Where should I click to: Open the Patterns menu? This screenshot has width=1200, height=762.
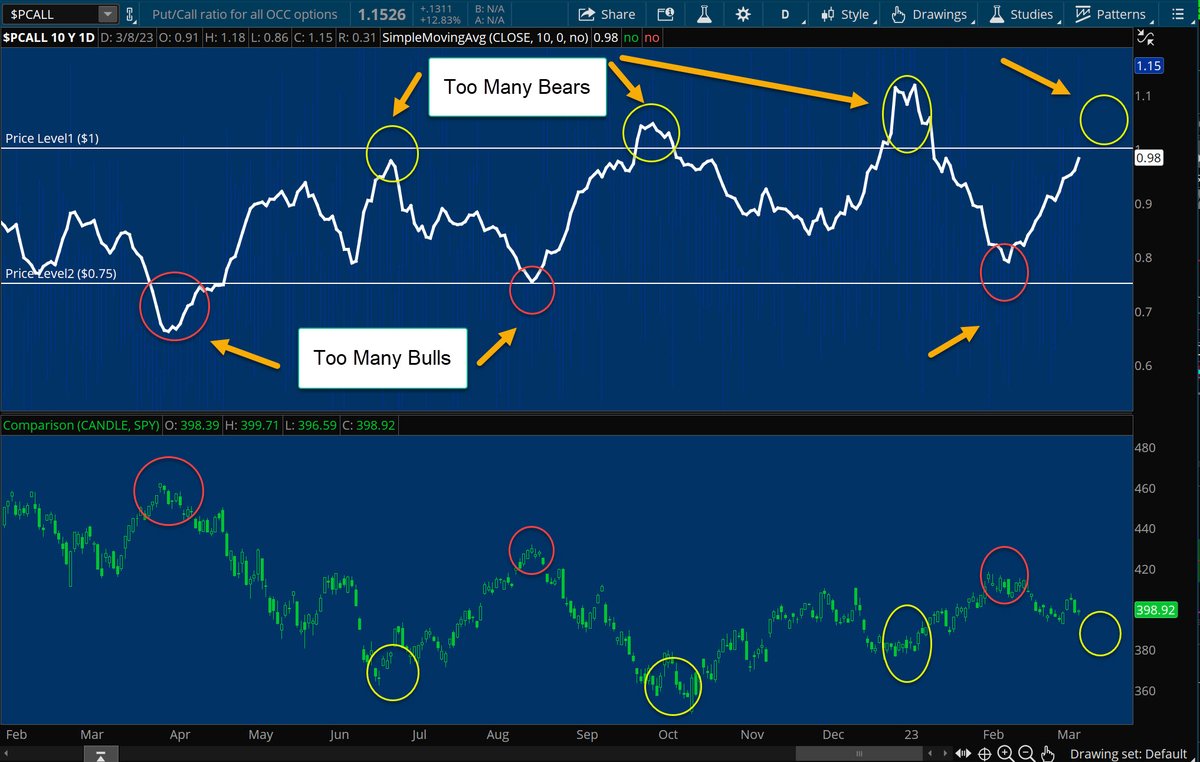point(1111,14)
